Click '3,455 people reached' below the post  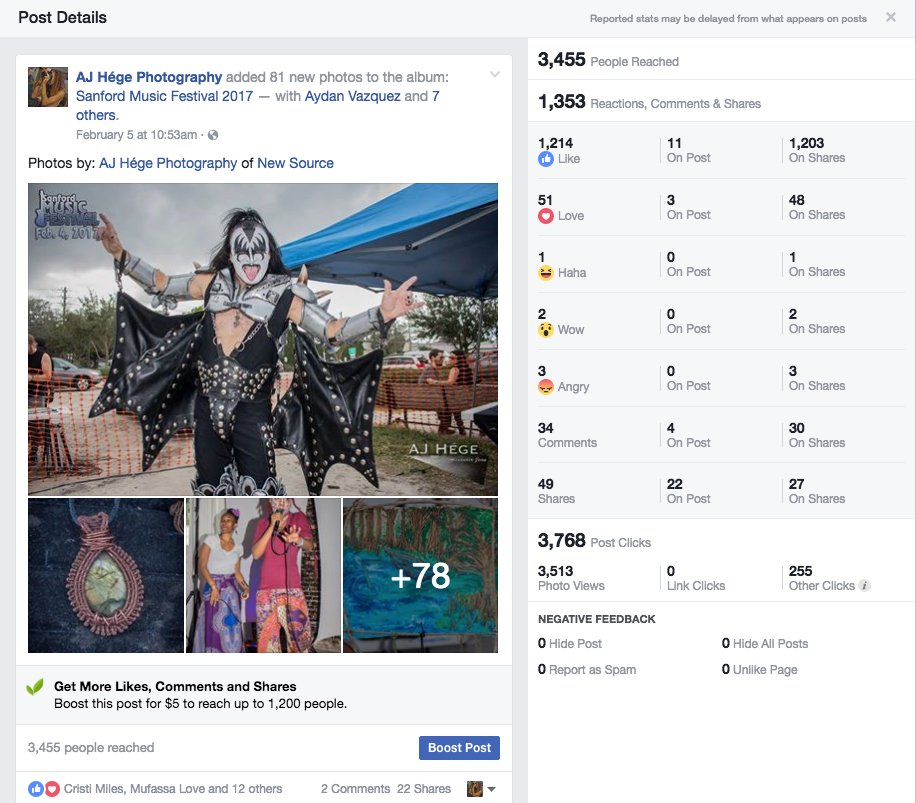click(x=91, y=748)
